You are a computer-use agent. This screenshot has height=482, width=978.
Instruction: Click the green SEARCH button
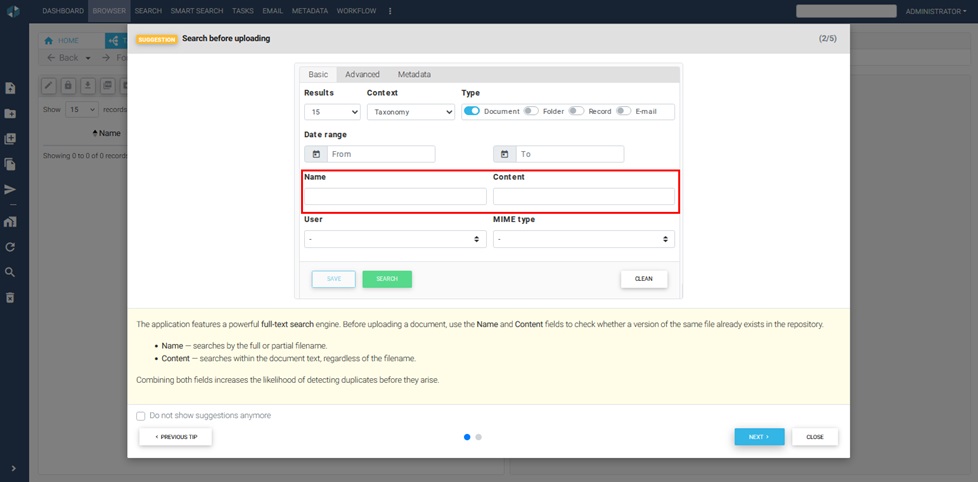coord(387,279)
